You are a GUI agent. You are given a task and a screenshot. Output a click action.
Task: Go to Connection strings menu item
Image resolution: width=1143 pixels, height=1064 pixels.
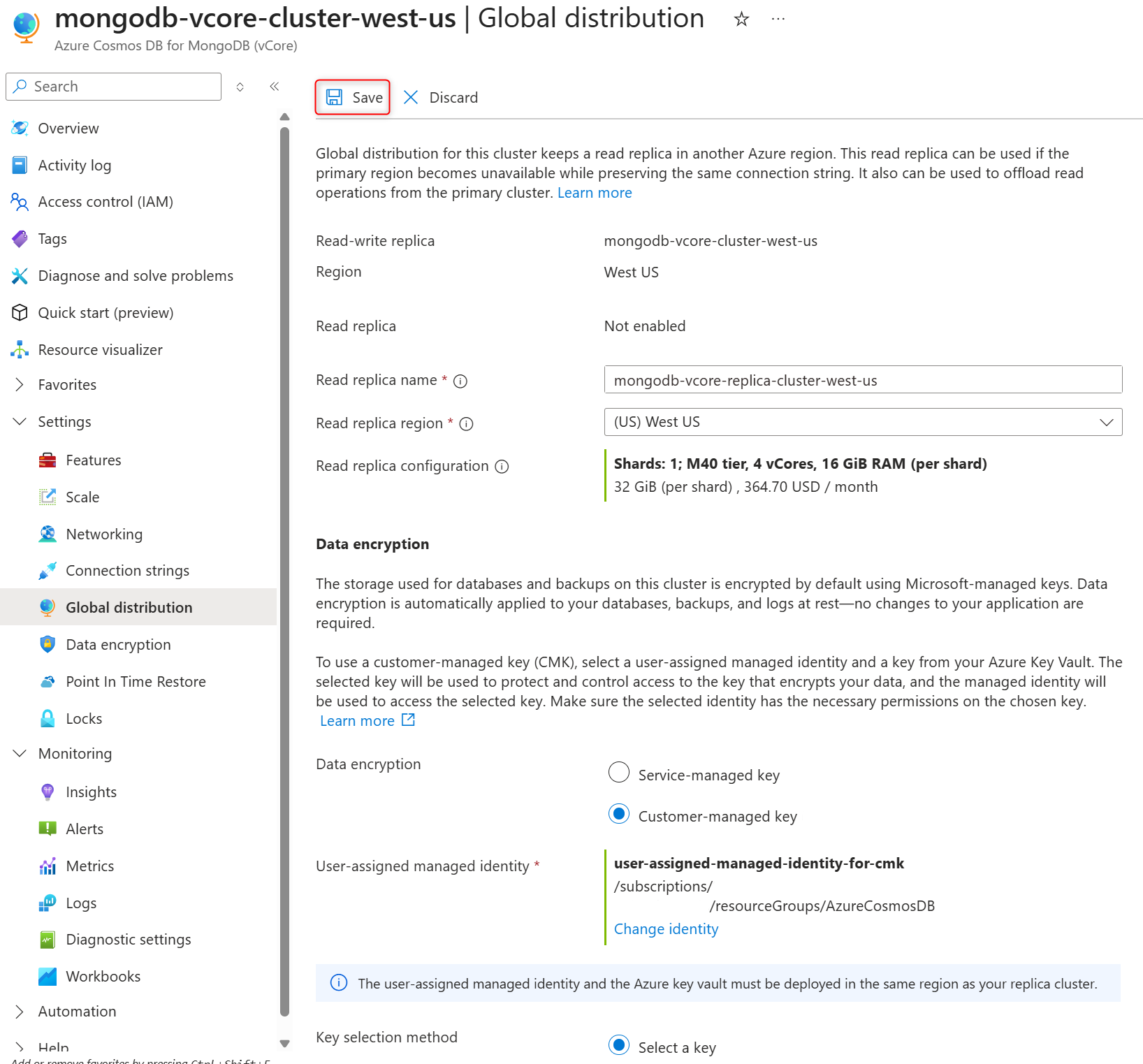point(127,571)
